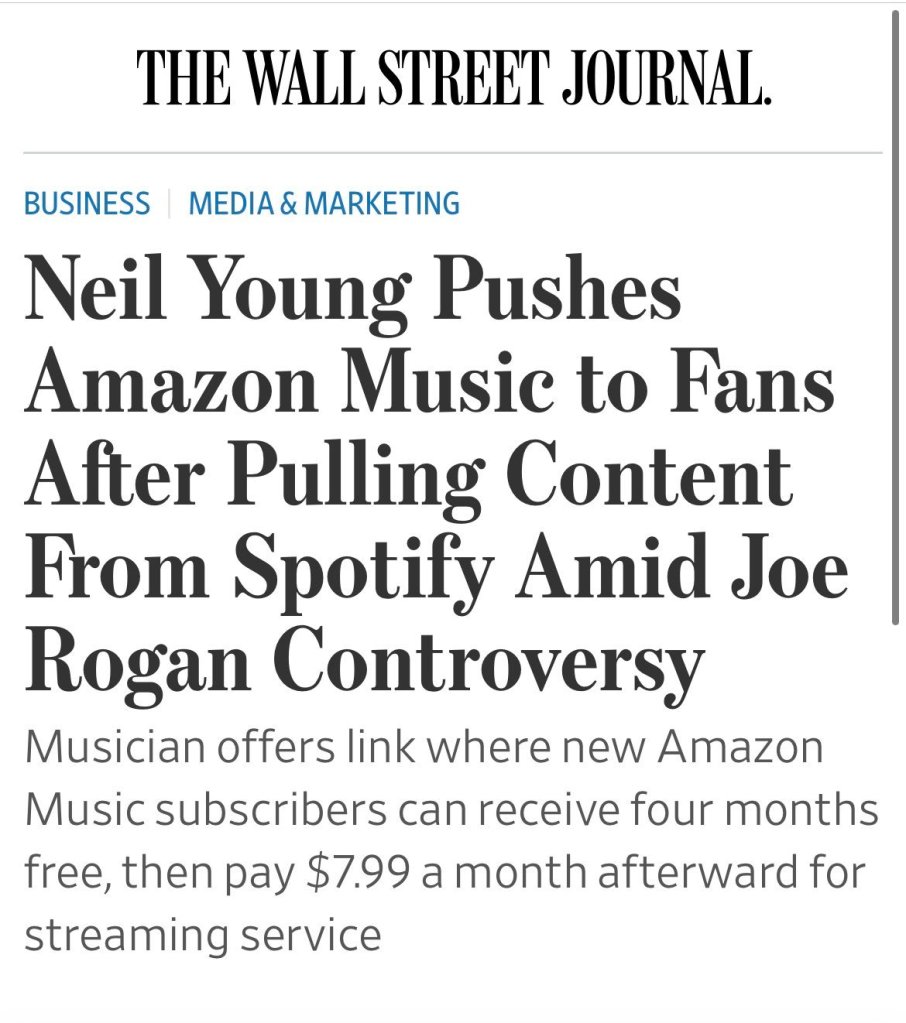
Task: Click the divider between BUSINESS and MEDIA
Action: coord(169,204)
